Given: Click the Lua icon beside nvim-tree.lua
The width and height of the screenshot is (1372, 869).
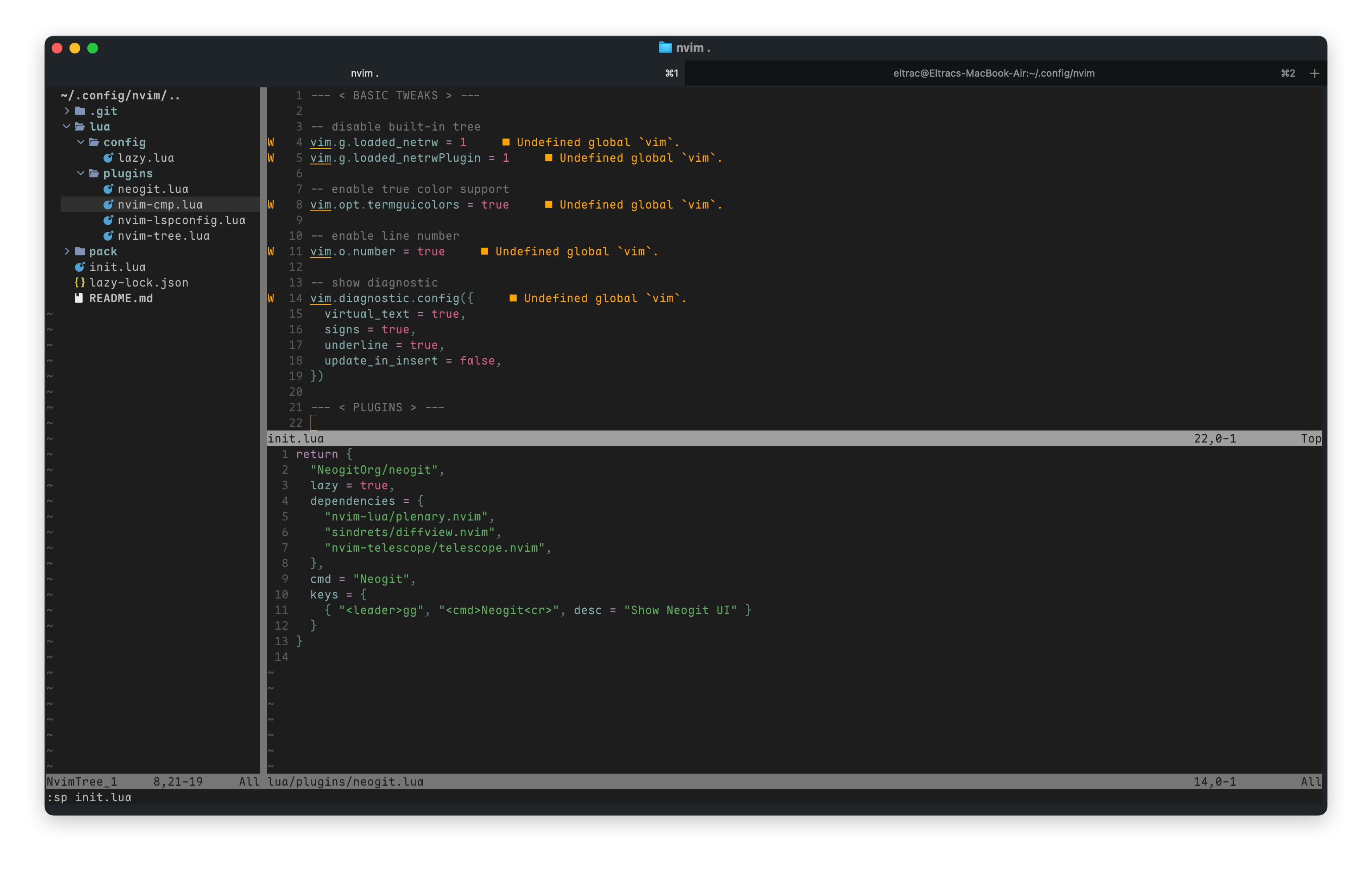Looking at the screenshot, I should [108, 236].
